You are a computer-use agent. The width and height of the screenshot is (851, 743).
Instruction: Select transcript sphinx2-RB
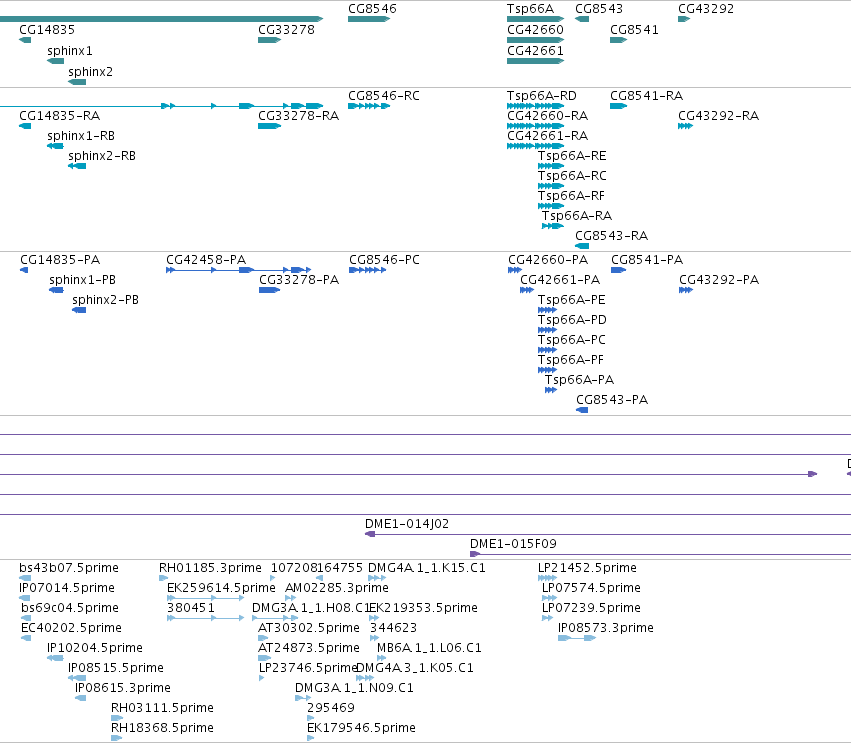tap(77, 166)
